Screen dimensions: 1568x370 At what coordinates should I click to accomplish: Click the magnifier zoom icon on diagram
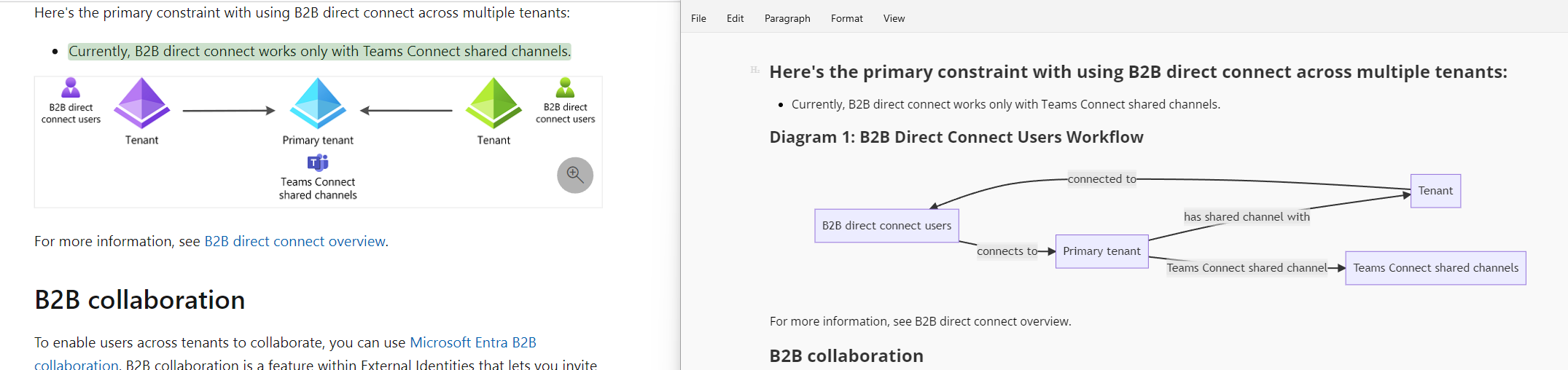click(574, 175)
